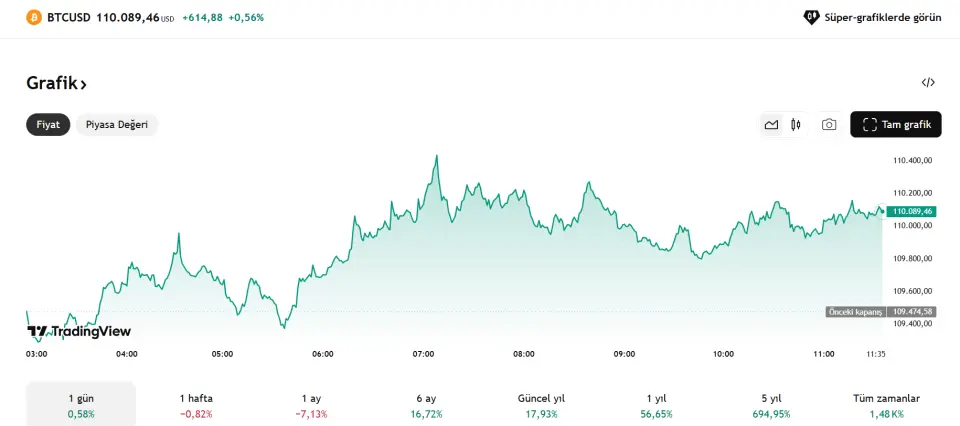Switch to Piyasa Değeri view
This screenshot has width=960, height=426.
(x=117, y=125)
